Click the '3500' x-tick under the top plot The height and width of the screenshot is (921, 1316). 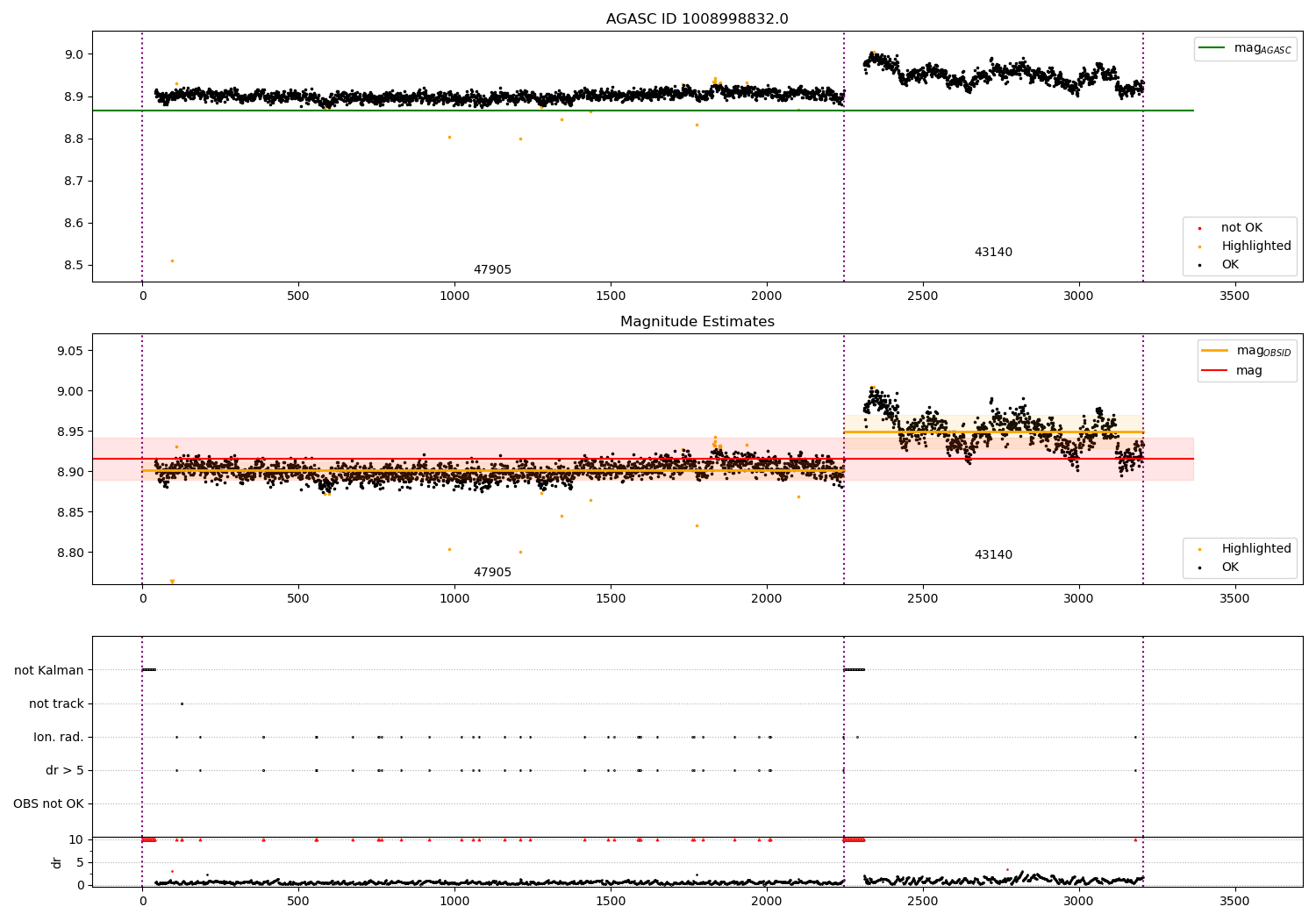pyautogui.click(x=1234, y=296)
